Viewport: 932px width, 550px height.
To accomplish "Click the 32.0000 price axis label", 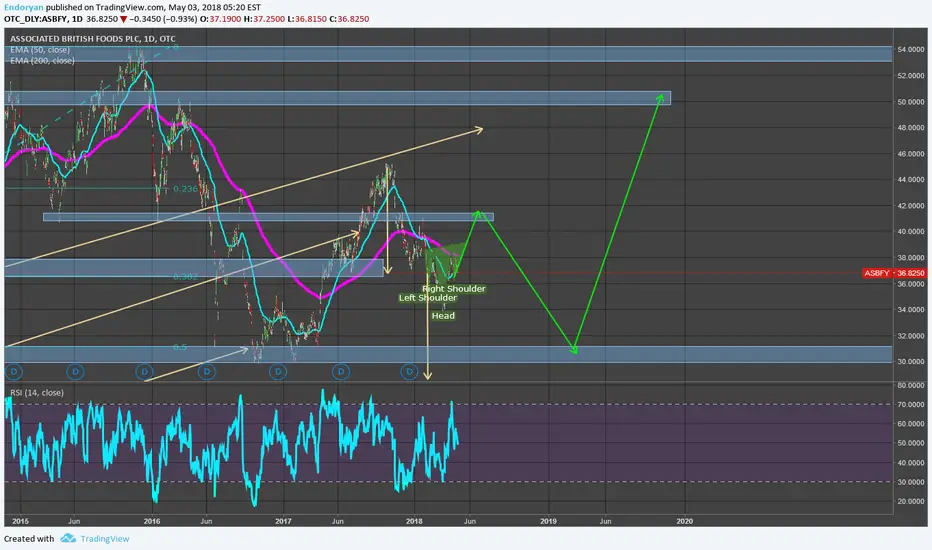I will click(910, 335).
